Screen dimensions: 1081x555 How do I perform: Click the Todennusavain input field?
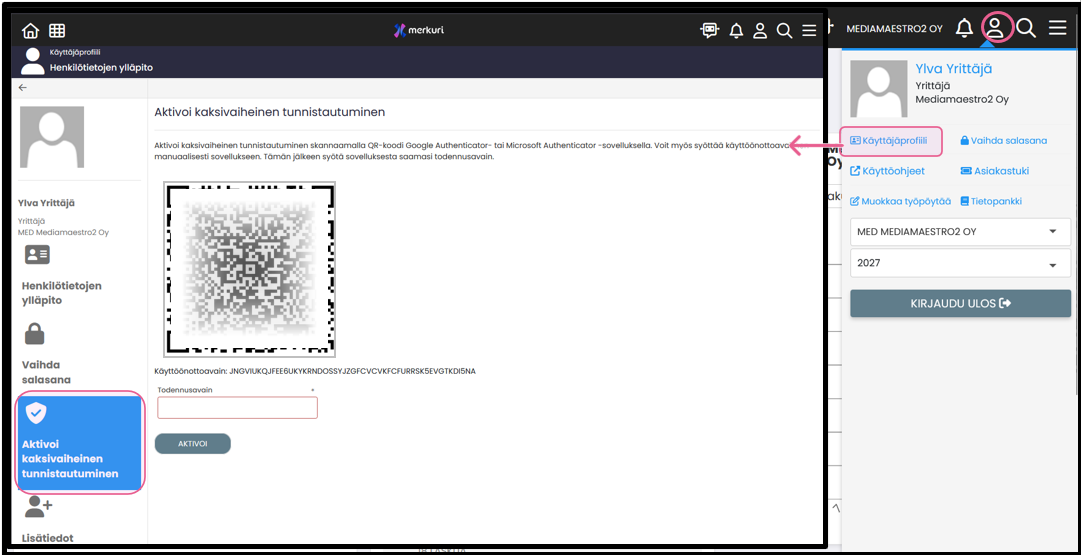(237, 407)
